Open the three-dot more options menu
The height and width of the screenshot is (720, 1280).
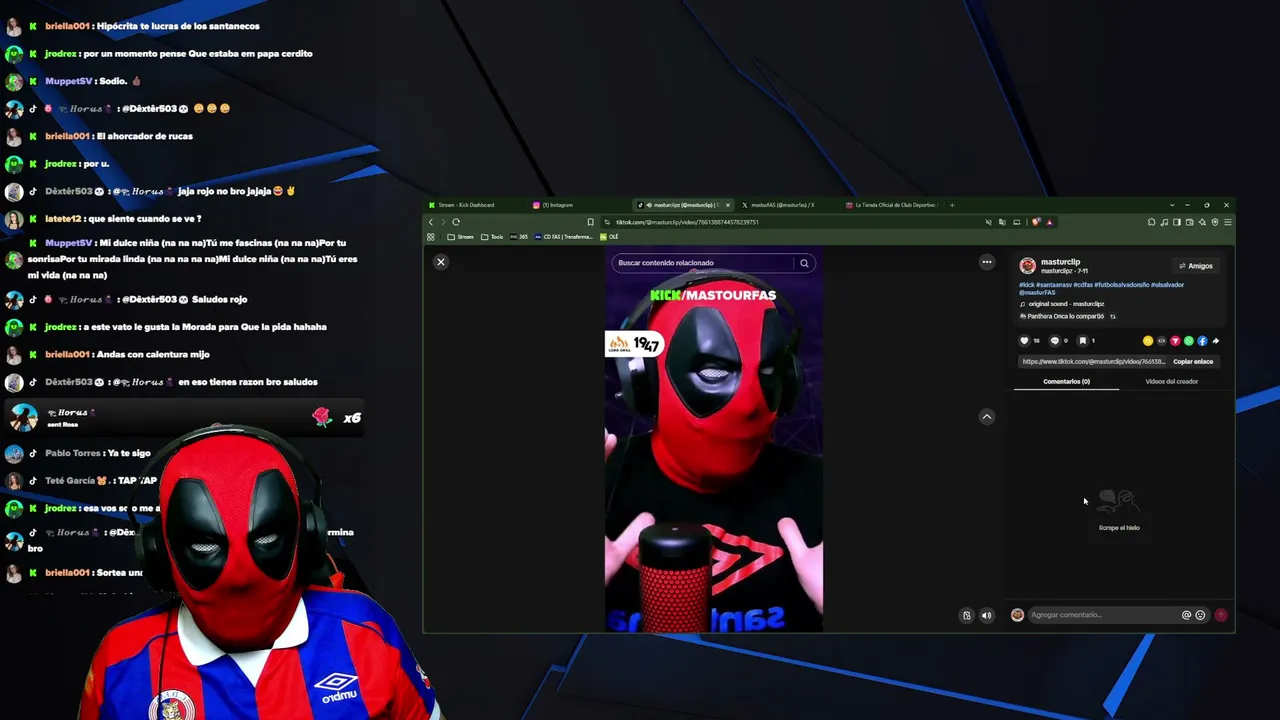pos(986,262)
